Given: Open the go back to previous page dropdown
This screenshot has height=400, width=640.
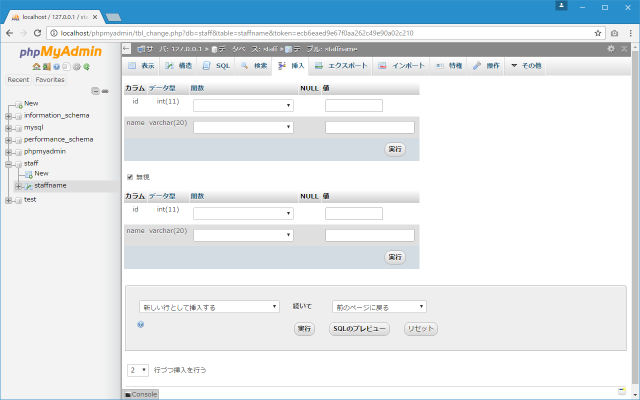Looking at the screenshot, I should pos(379,307).
